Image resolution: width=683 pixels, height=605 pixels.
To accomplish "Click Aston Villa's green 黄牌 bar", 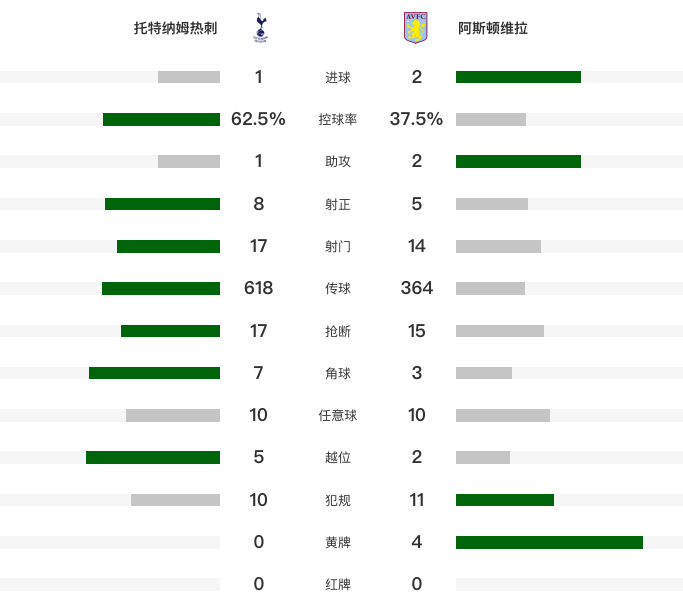I will [549, 542].
